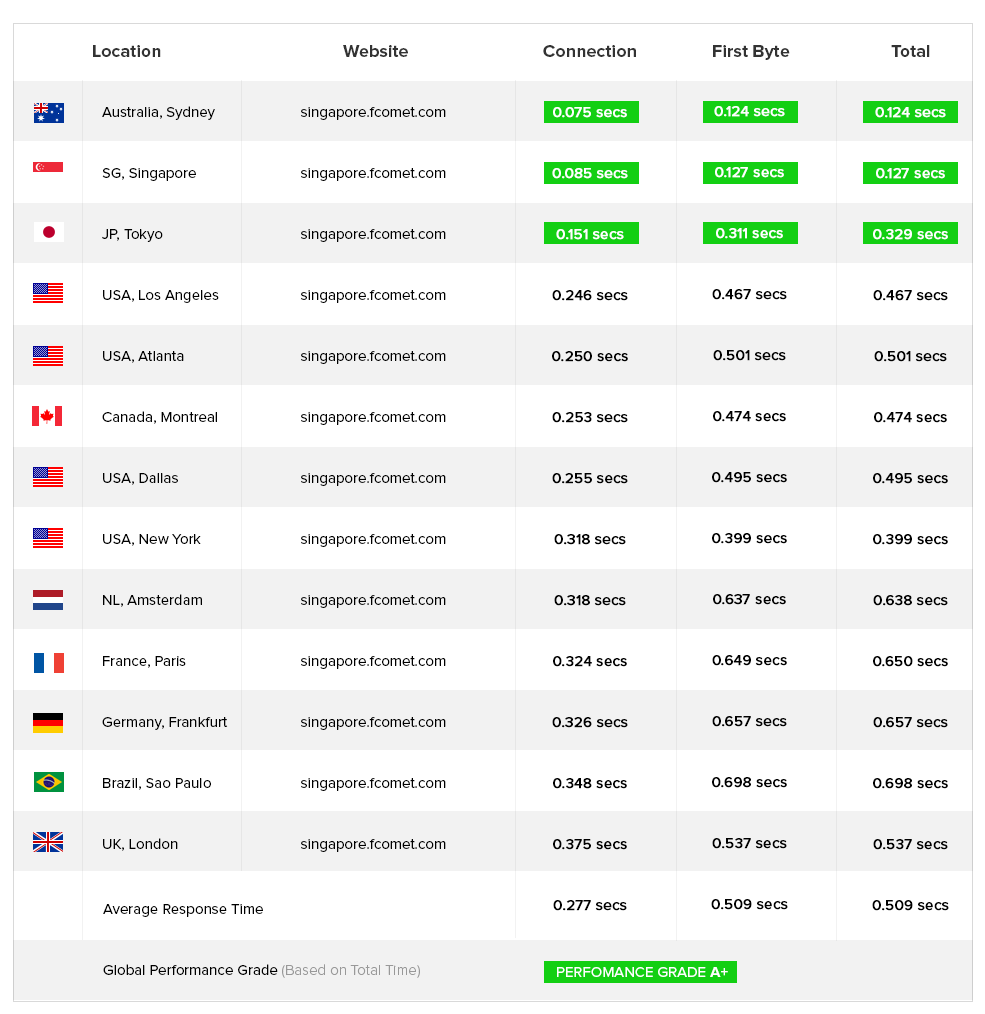
Task: Click the Connection column header
Action: 589,52
